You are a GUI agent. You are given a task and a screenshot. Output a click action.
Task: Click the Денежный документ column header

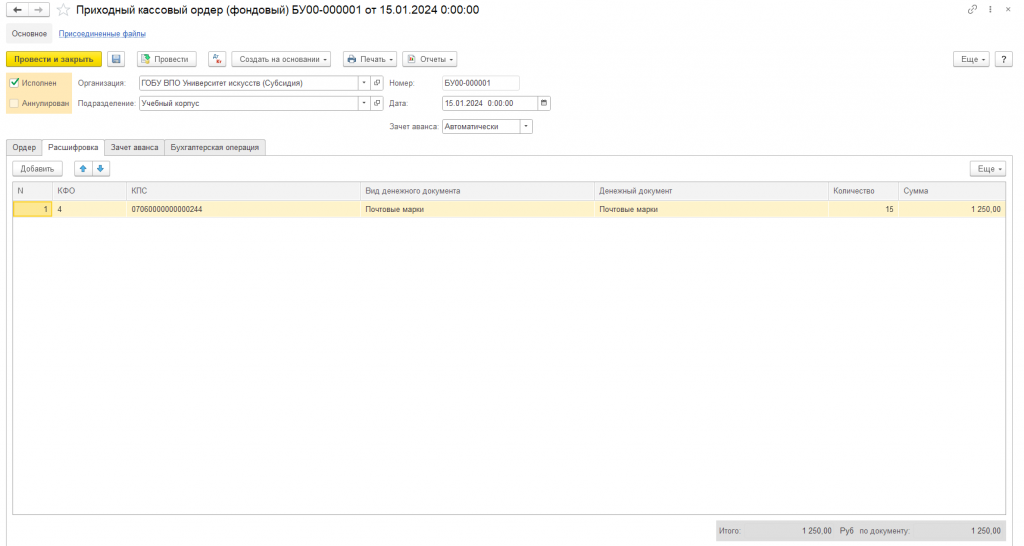[711, 191]
